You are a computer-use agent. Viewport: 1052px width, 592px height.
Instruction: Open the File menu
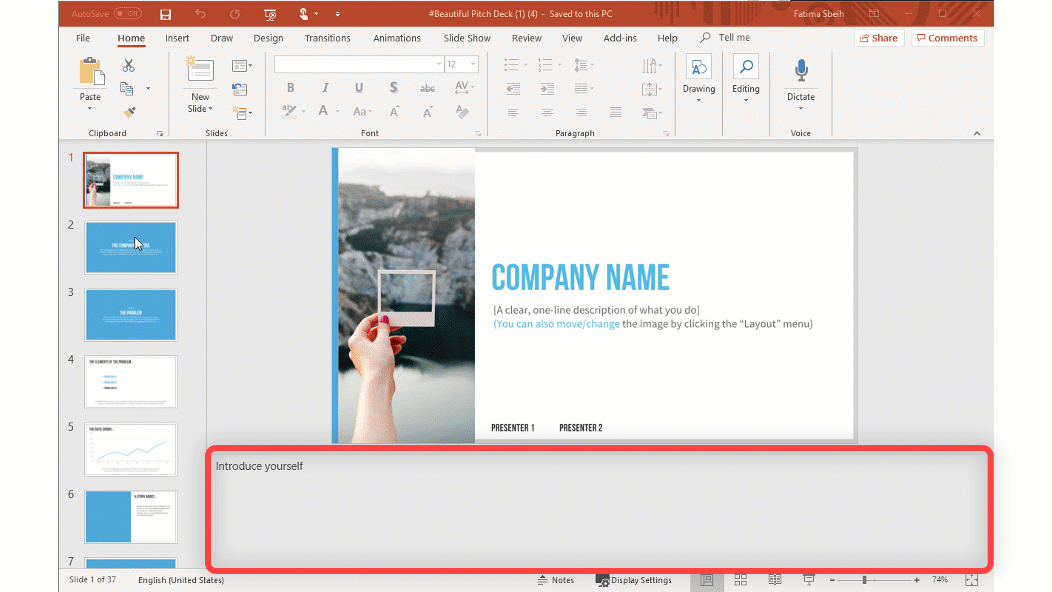(x=83, y=38)
